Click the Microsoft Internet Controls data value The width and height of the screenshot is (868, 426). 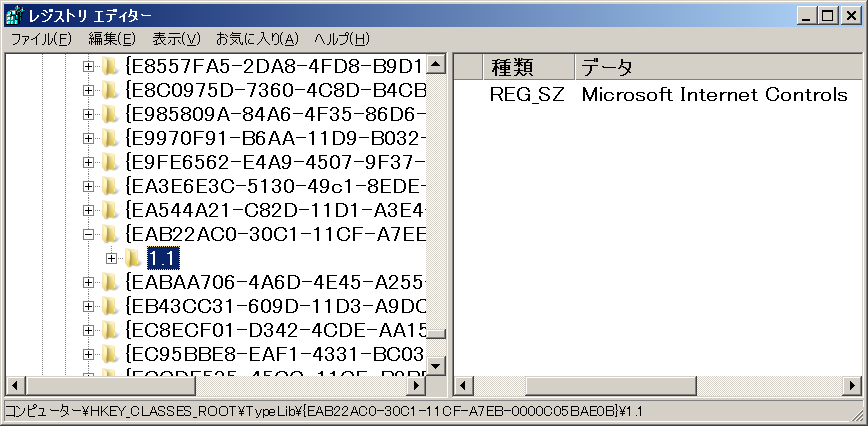[x=714, y=95]
